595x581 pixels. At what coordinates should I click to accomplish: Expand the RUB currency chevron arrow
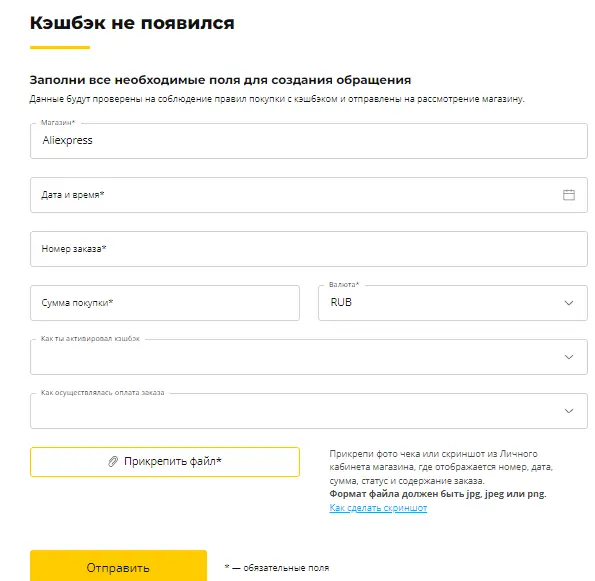click(x=568, y=303)
